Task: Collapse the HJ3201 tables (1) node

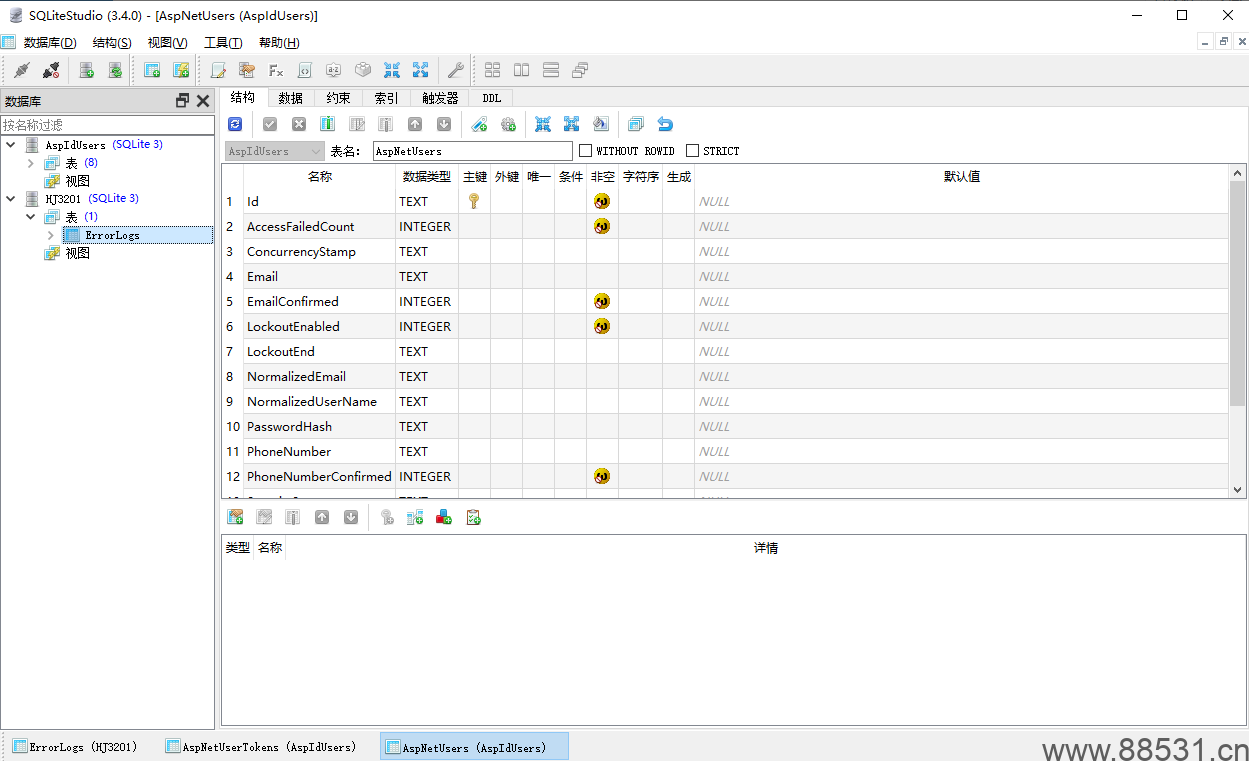Action: [x=31, y=217]
